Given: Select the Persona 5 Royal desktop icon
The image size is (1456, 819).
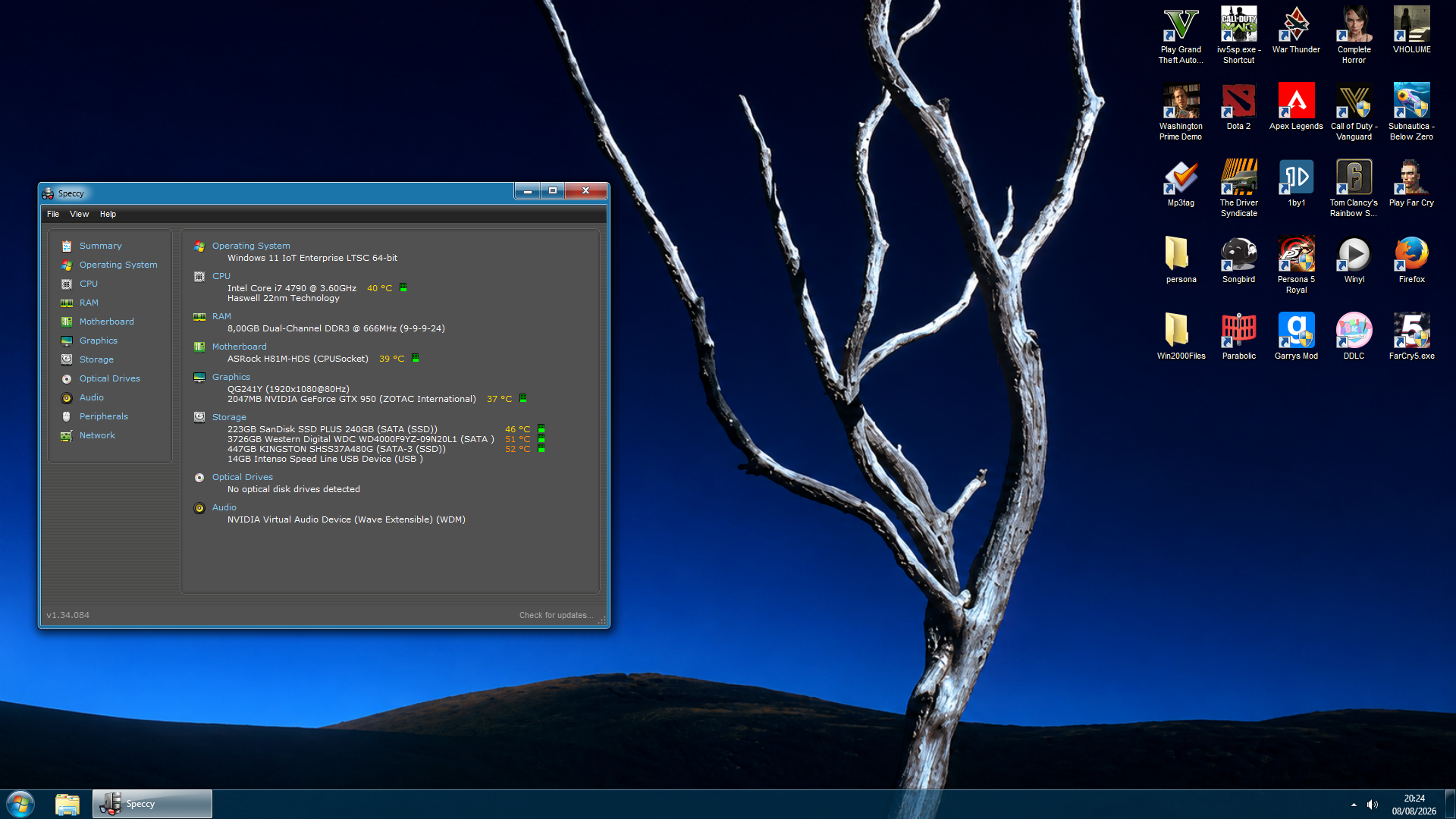Looking at the screenshot, I should [1296, 265].
